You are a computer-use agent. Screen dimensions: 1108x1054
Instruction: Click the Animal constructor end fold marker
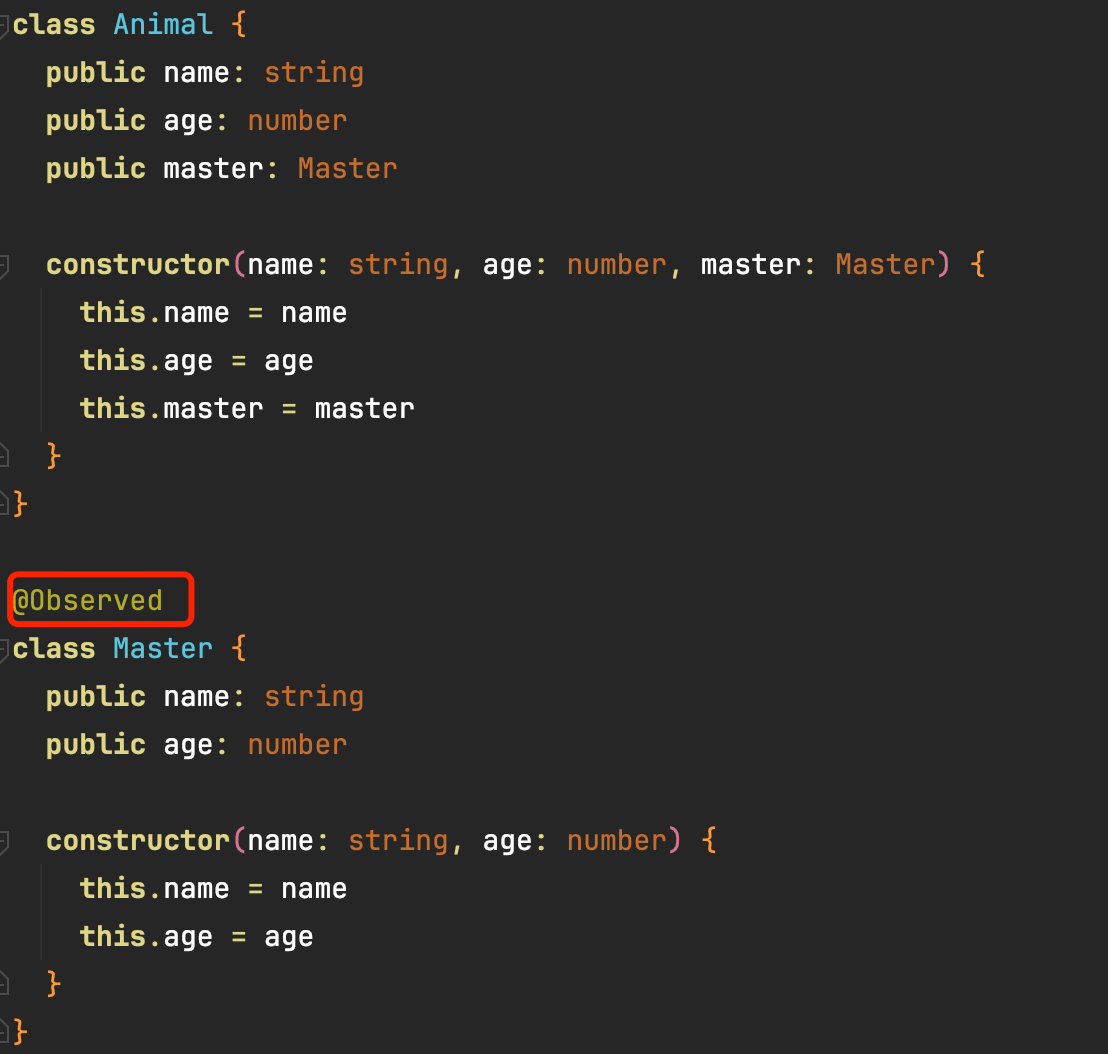(3, 456)
